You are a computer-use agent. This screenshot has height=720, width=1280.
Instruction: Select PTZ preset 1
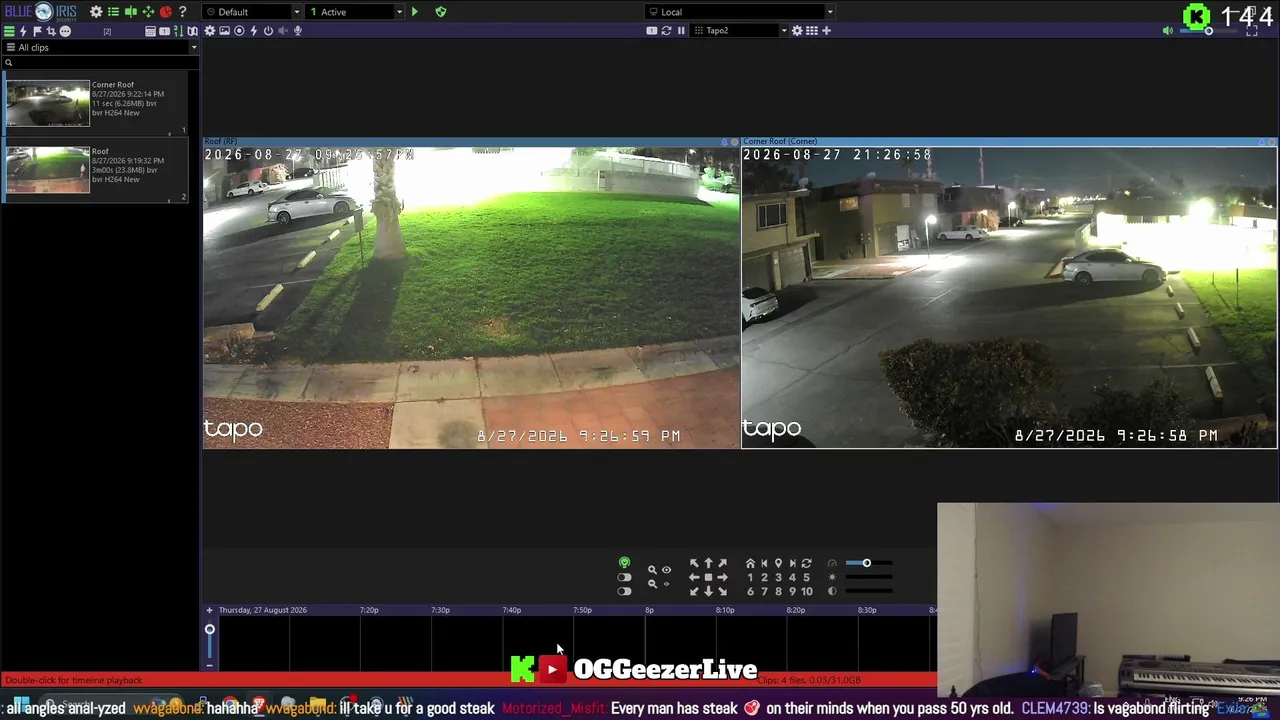750,577
